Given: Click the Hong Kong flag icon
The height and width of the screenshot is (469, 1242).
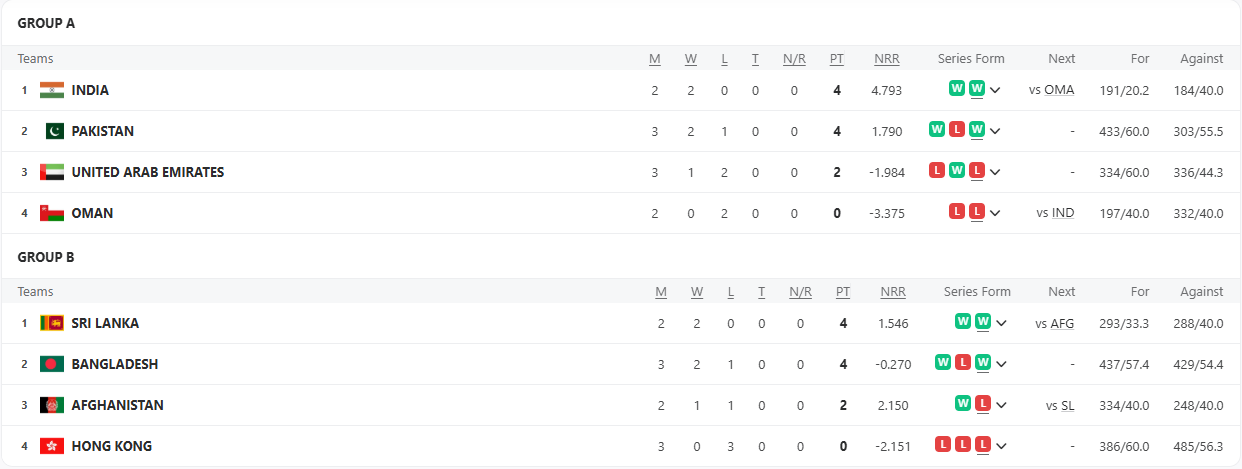Looking at the screenshot, I should tap(52, 446).
